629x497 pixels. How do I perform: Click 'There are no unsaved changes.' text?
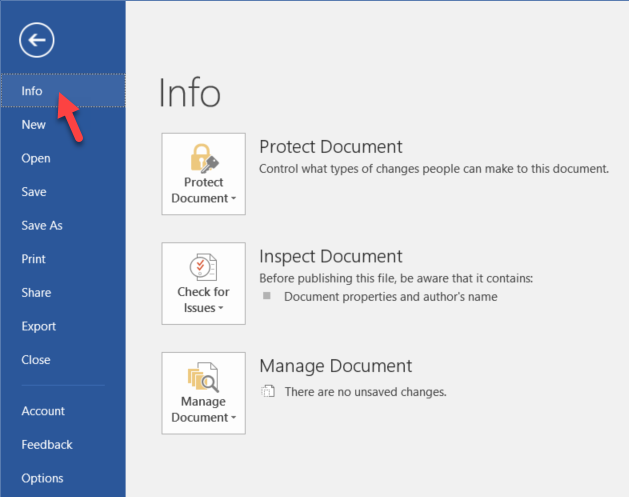coord(365,392)
